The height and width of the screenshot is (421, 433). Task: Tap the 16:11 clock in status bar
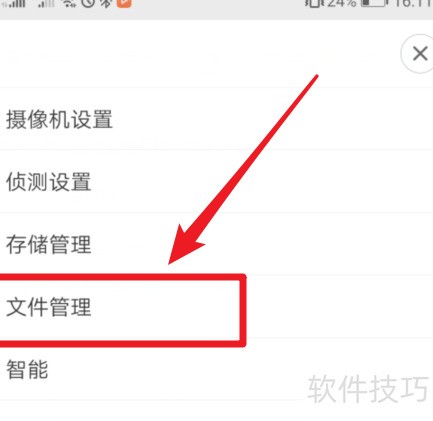[x=413, y=4]
